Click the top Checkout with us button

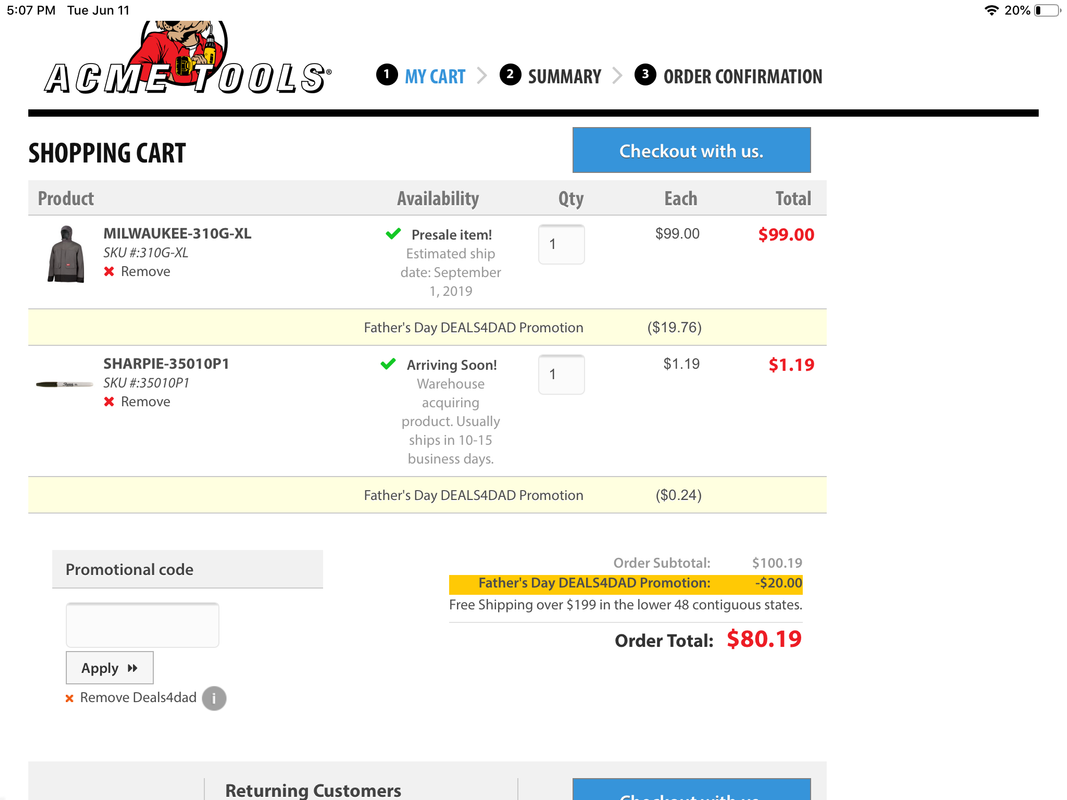(691, 150)
